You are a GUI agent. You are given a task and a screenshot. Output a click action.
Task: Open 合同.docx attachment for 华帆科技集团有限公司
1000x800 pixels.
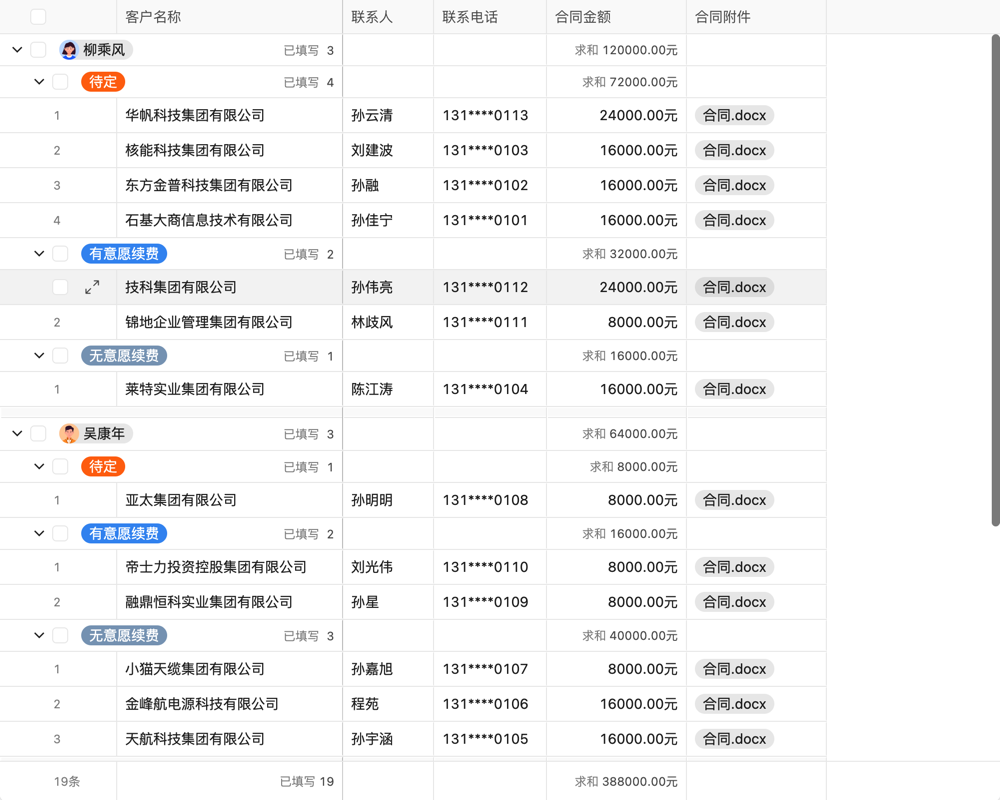pyautogui.click(x=734, y=115)
